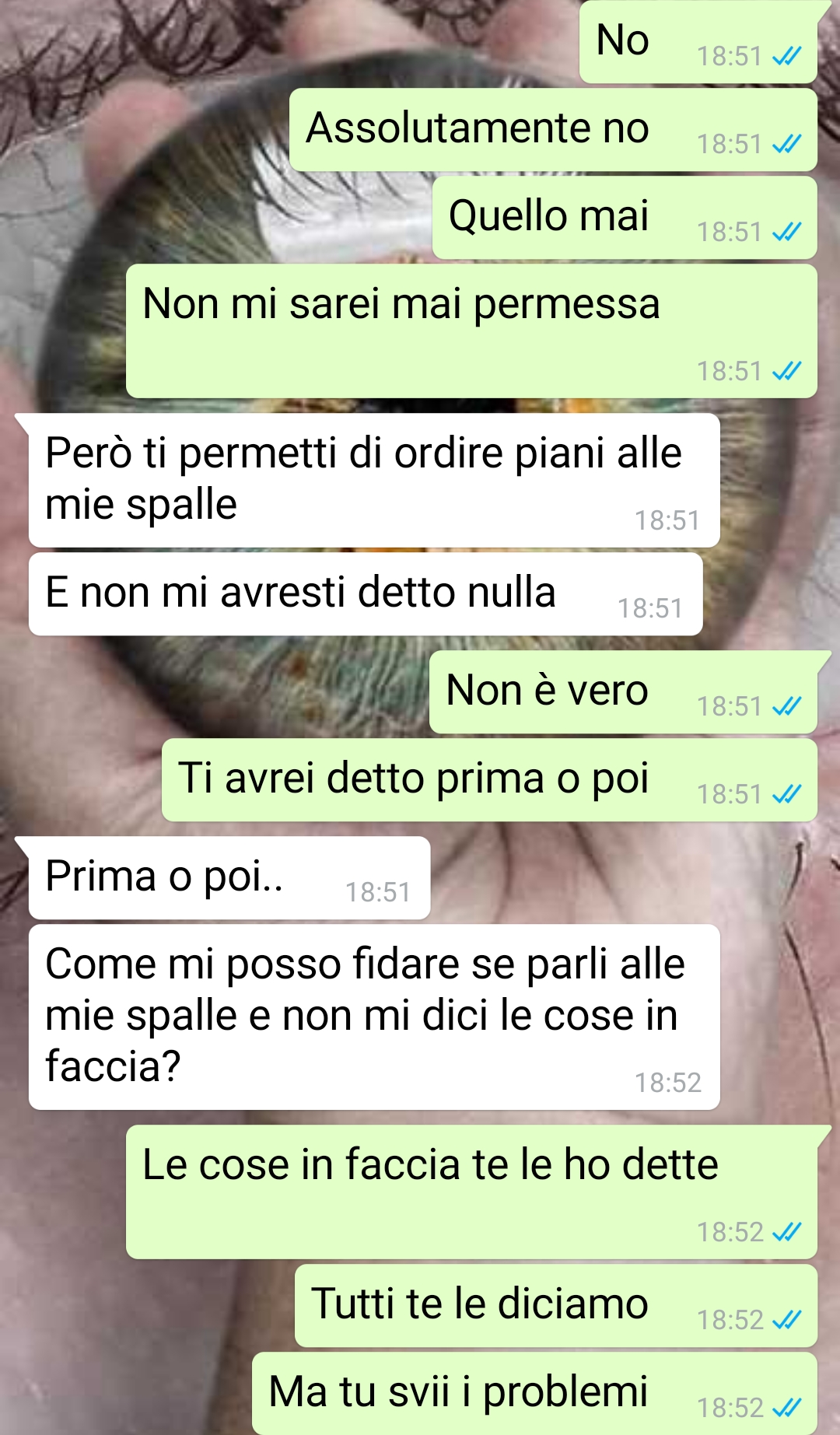Click the read checkmarks on 'Non mi sarei mai permessa'

(x=786, y=372)
